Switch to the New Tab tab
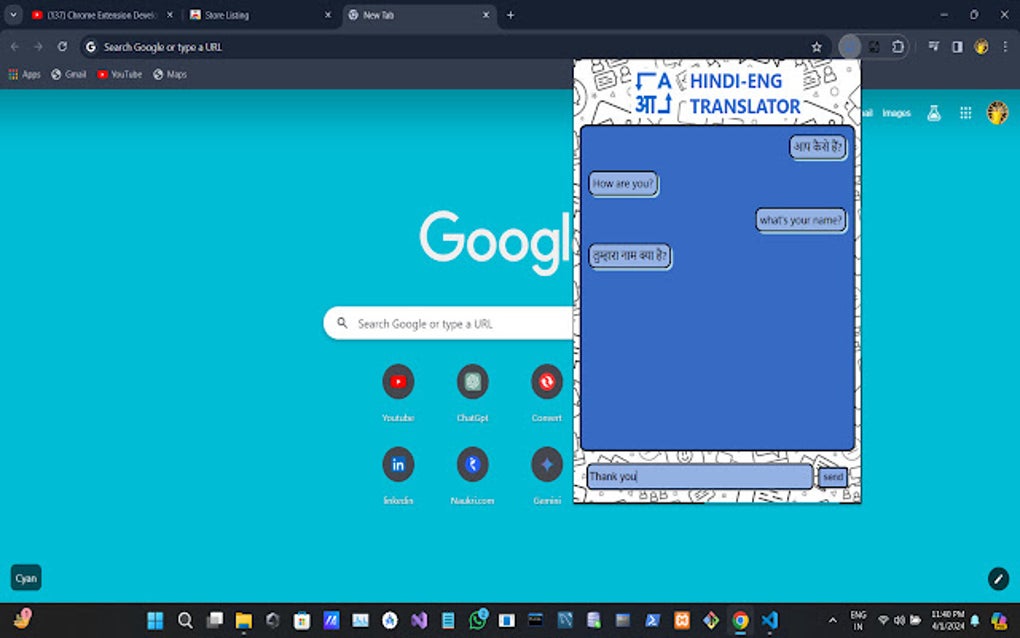This screenshot has height=638, width=1020. click(410, 15)
